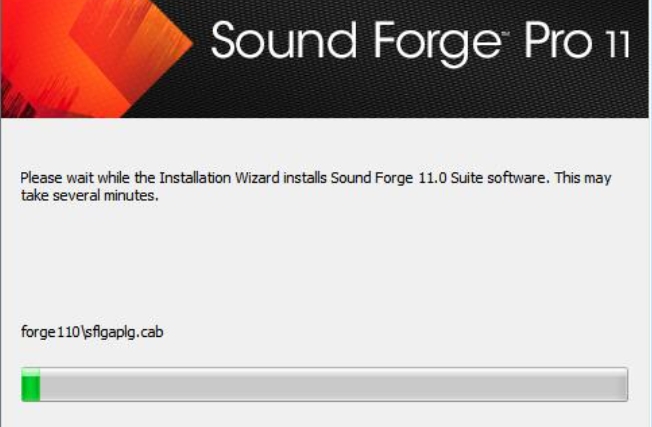
Task: Click the word "software" in the message
Action: 518,178
